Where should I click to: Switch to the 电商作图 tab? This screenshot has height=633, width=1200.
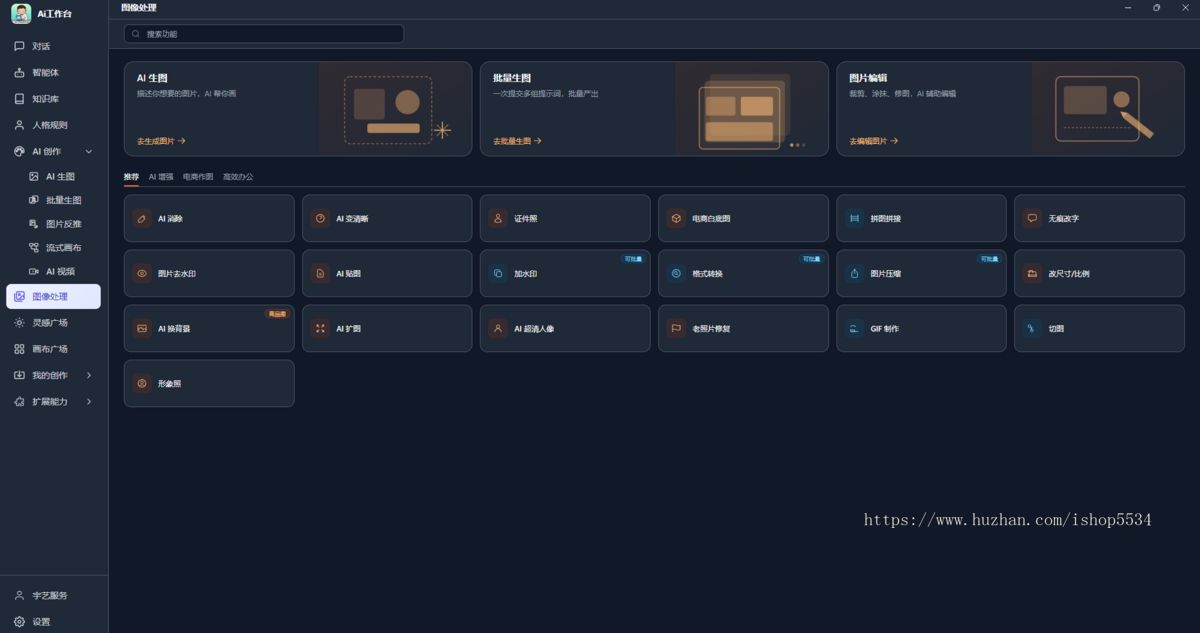[x=198, y=177]
